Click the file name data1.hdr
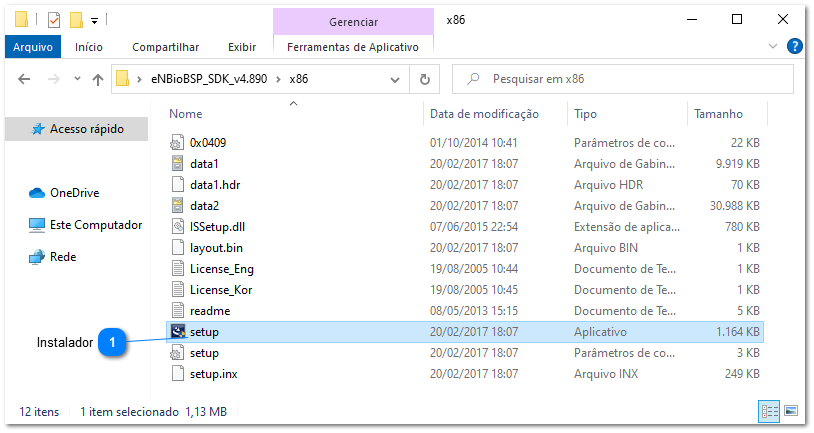 point(215,185)
